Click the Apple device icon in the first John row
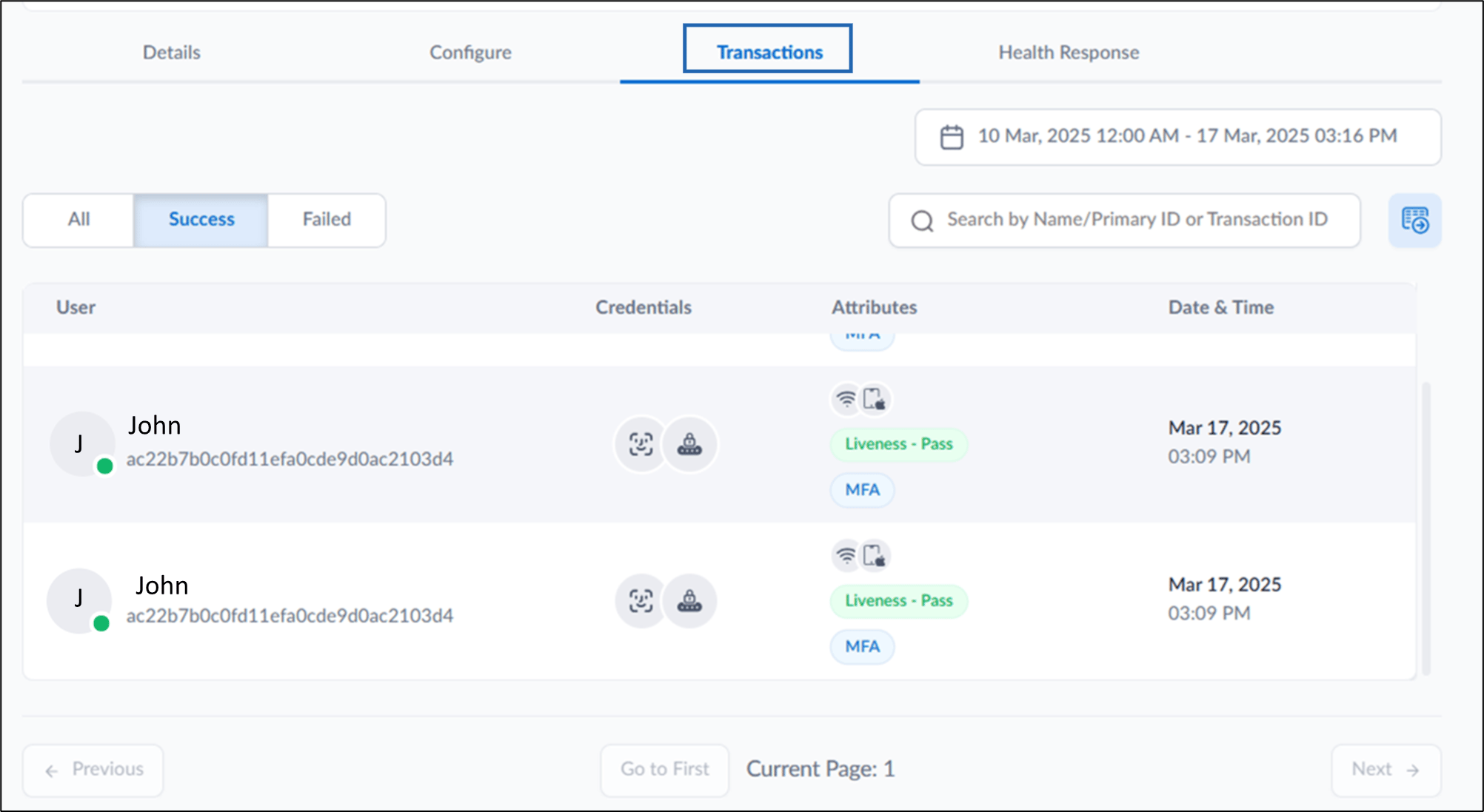The width and height of the screenshot is (1484, 812). click(875, 400)
